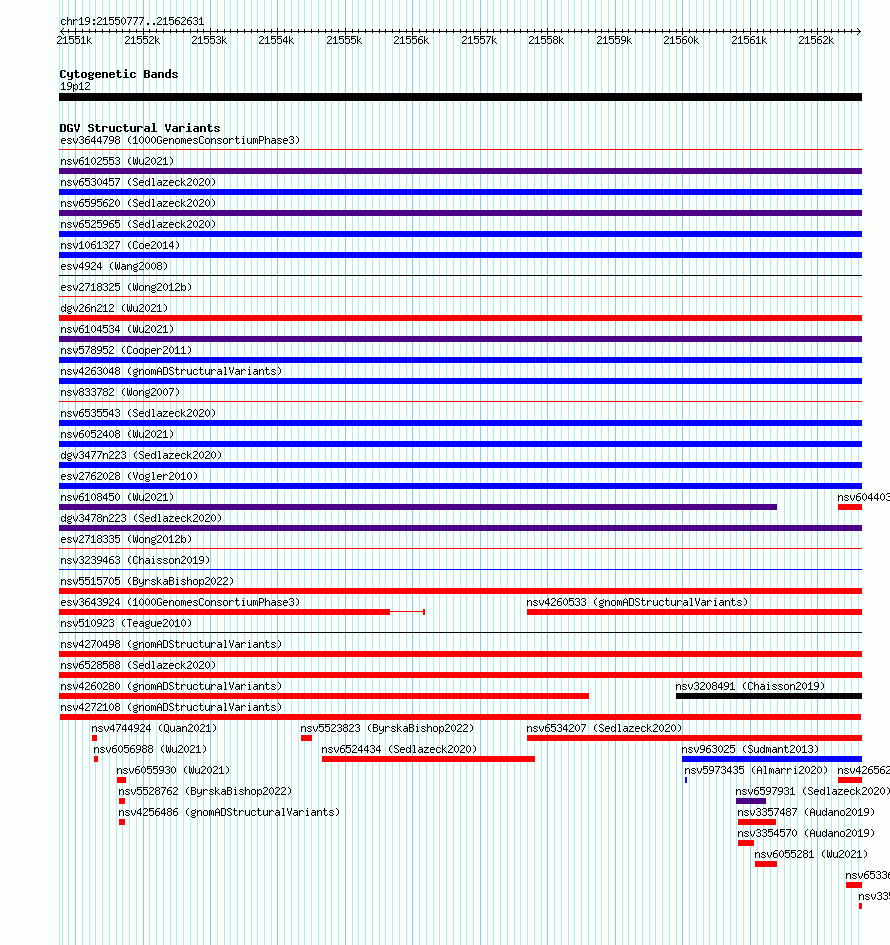
Task: Open the nsv963025 (Sudmant2013) variant
Action: [x=750, y=749]
